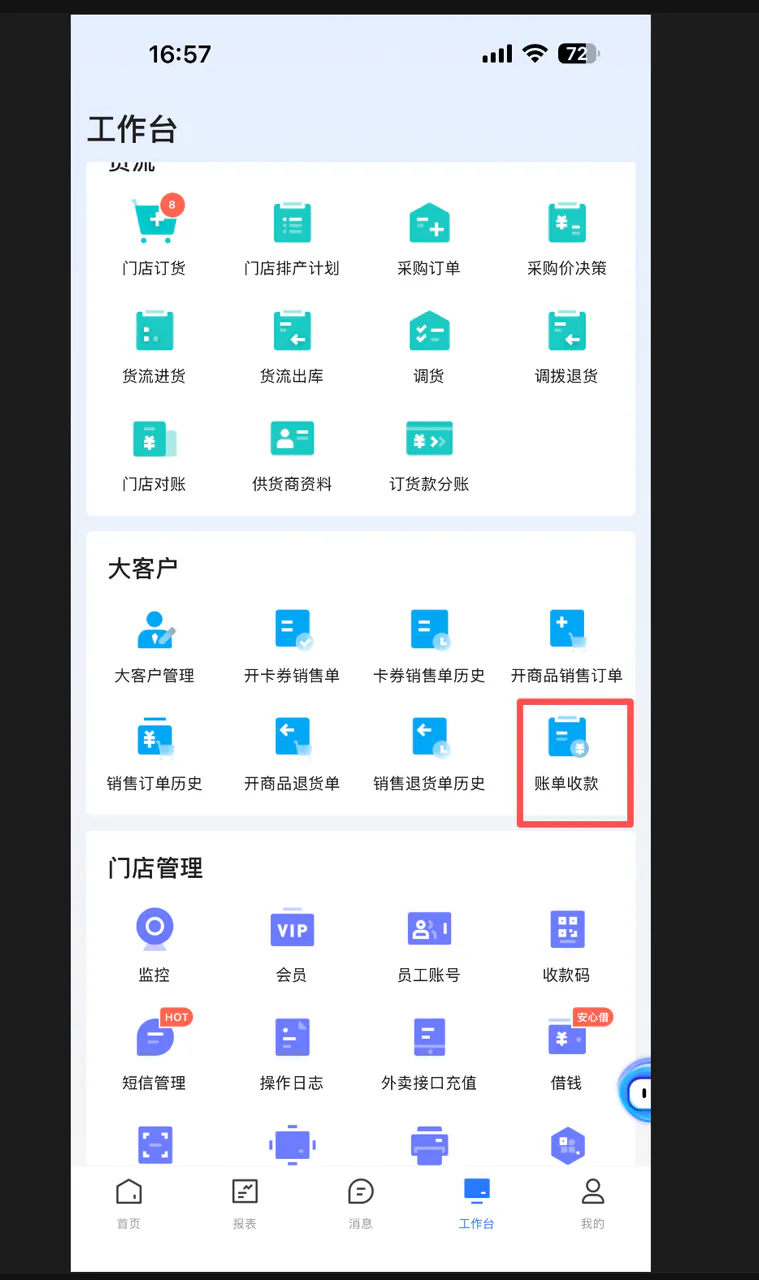The width and height of the screenshot is (759, 1280).
Task: Open 门店排产计划 icon
Action: pyautogui.click(x=292, y=221)
